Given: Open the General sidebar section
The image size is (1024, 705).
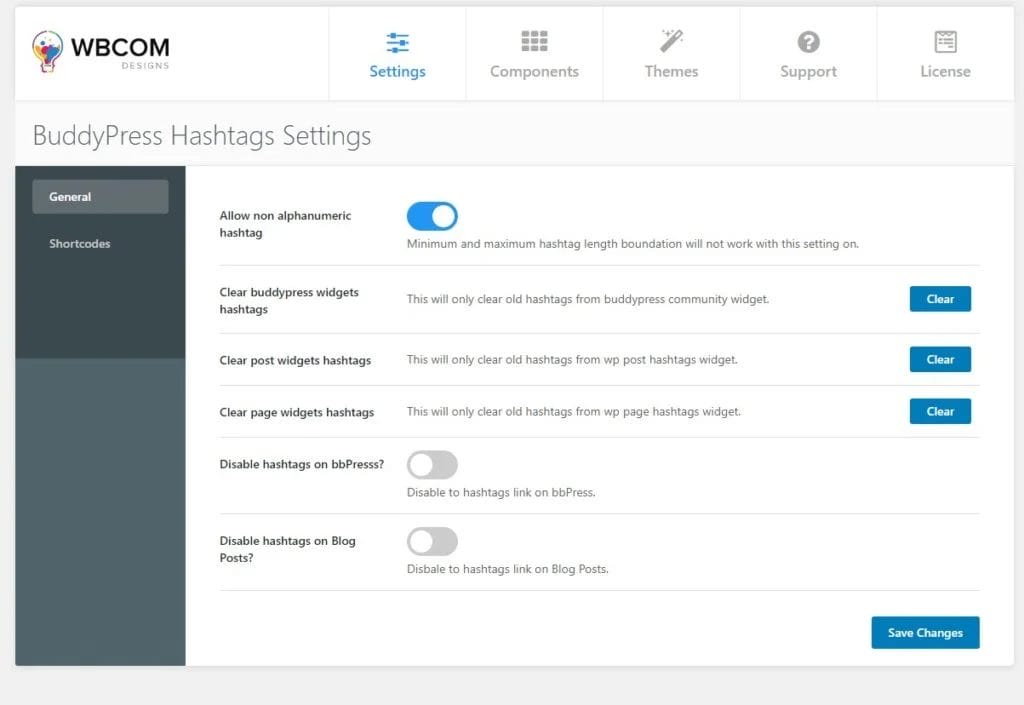Looking at the screenshot, I should pos(100,197).
